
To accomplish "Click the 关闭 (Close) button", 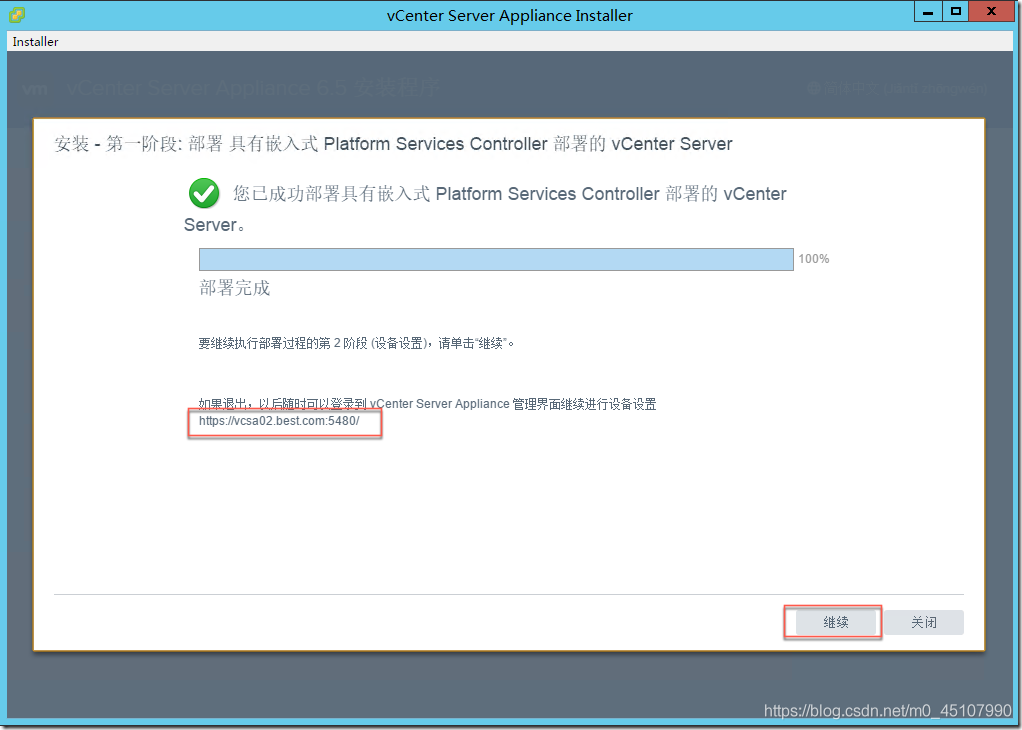I will coord(924,622).
